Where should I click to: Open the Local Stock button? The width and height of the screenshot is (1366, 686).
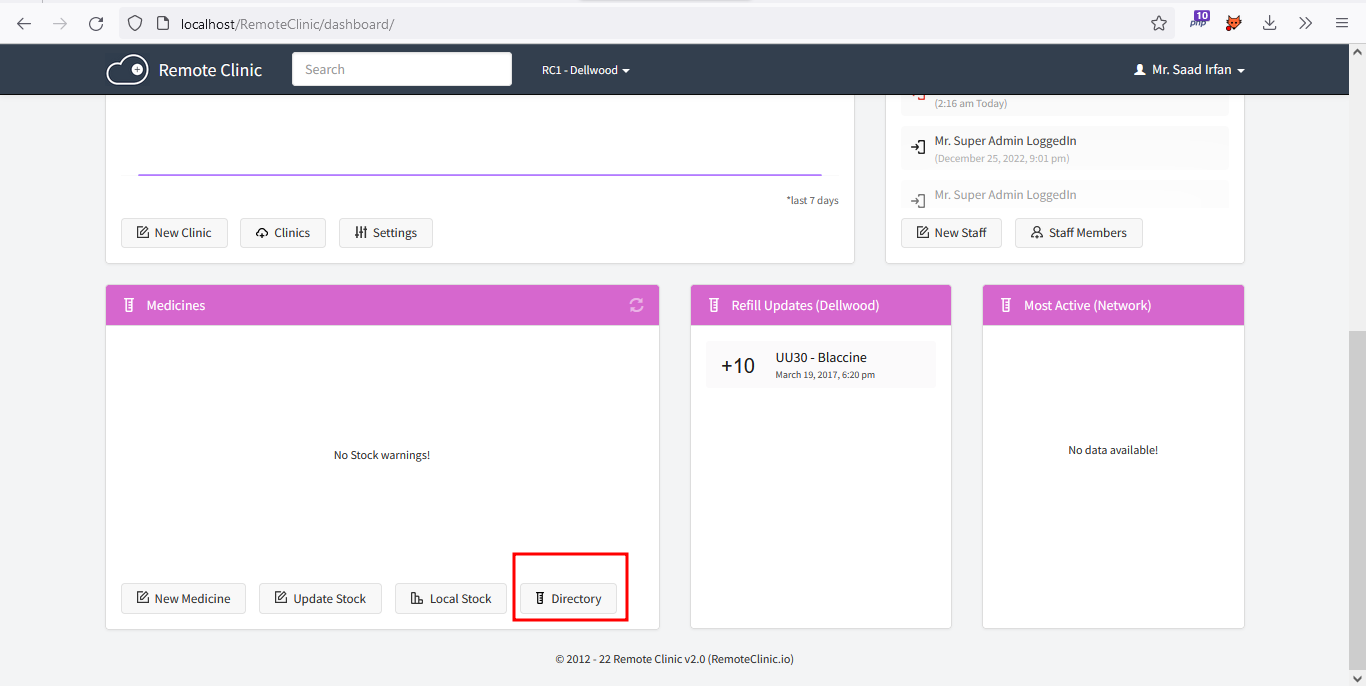(x=451, y=599)
